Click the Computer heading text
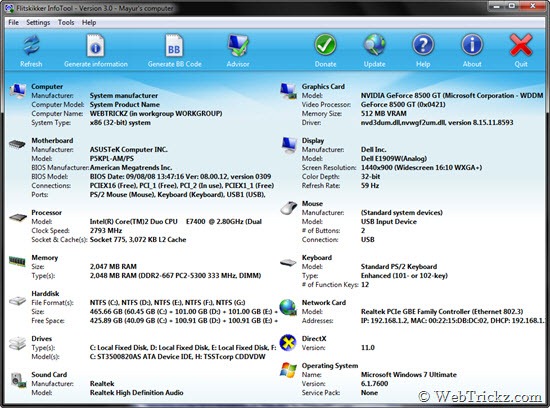The height and width of the screenshot is (408, 550). pos(47,86)
